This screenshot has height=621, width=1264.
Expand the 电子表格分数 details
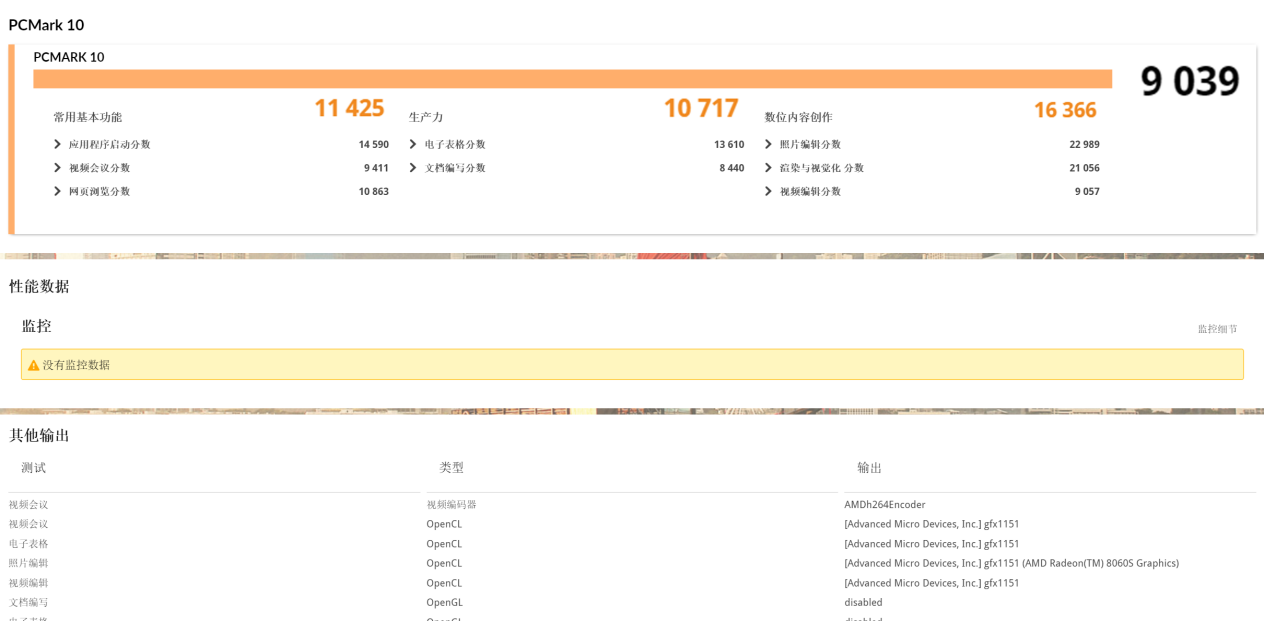pos(413,144)
